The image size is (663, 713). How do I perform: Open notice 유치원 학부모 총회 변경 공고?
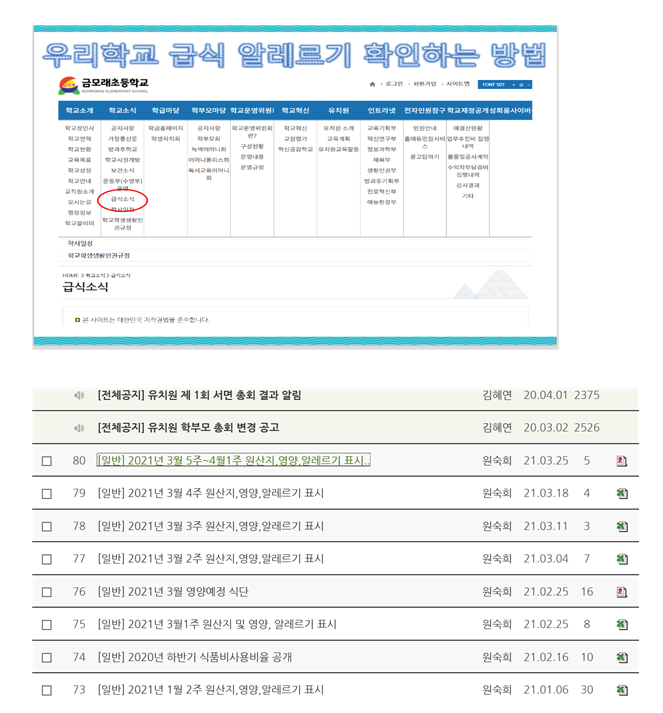point(188,428)
